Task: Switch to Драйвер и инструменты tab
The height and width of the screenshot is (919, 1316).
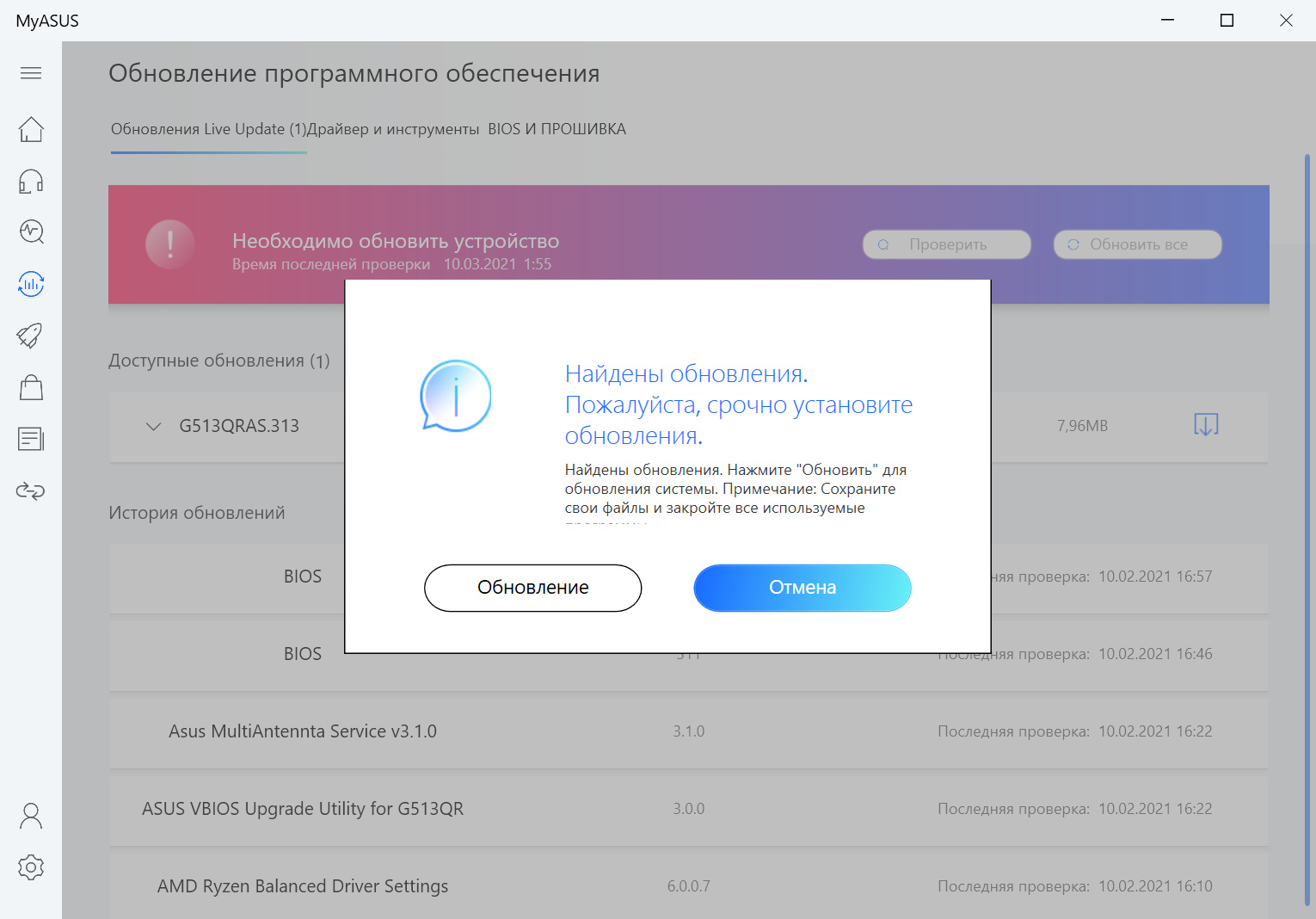Action: pos(393,129)
